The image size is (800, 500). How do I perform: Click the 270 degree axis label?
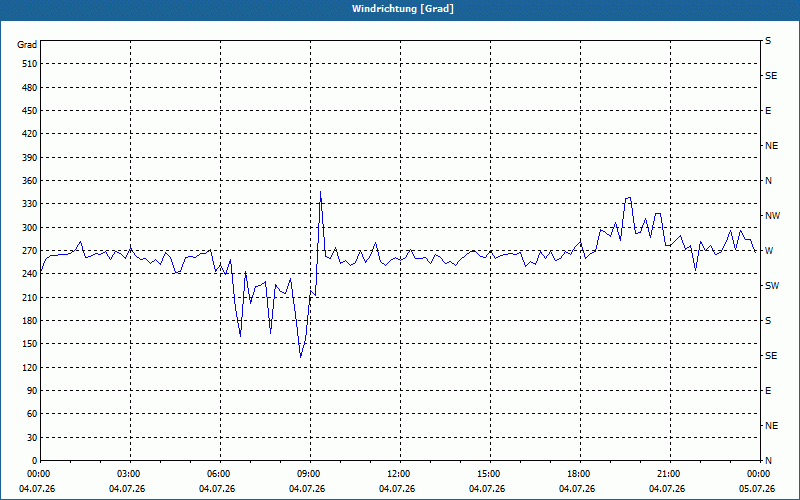click(x=28, y=251)
